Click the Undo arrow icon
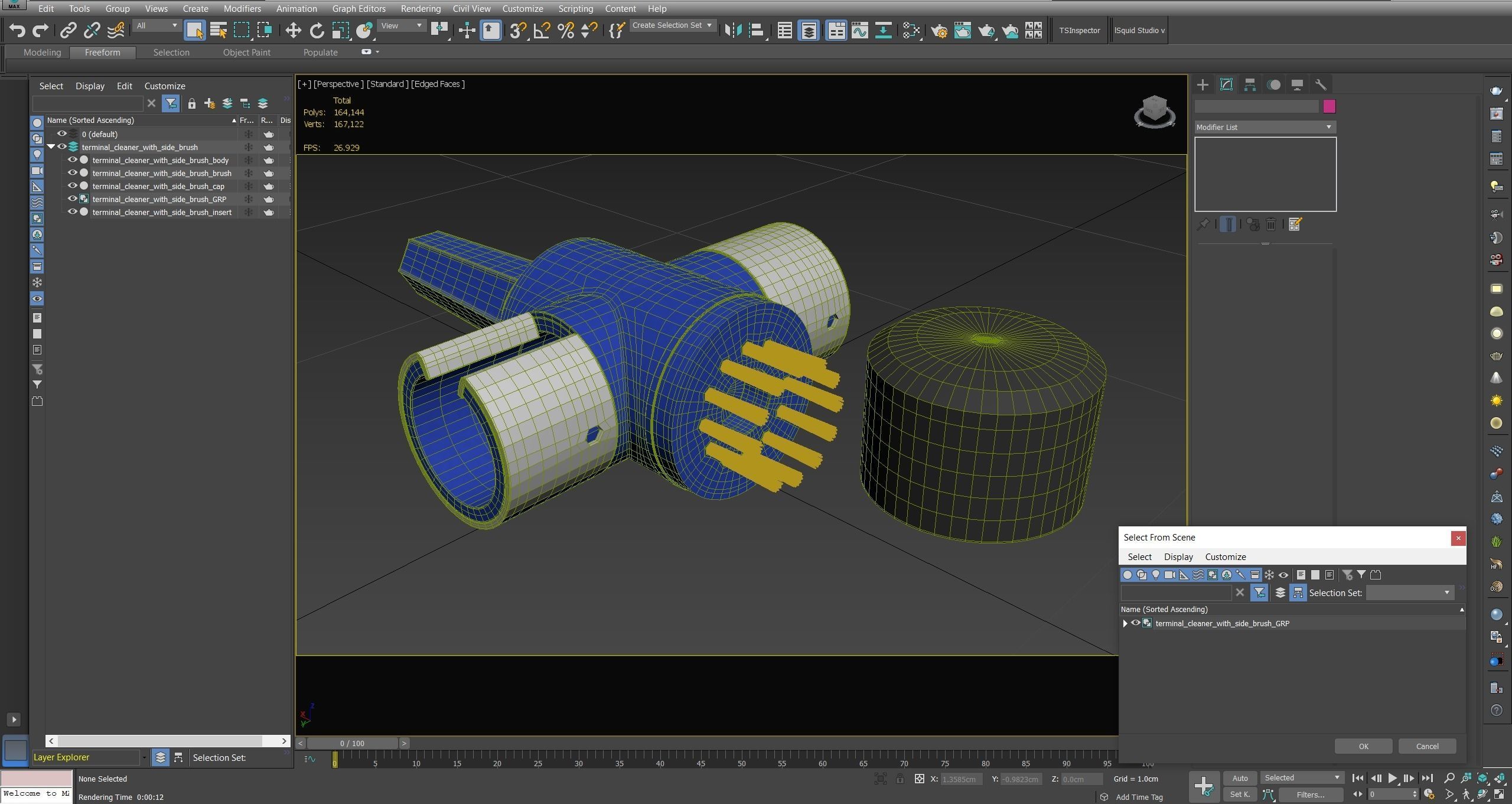The image size is (1512, 804). click(17, 30)
